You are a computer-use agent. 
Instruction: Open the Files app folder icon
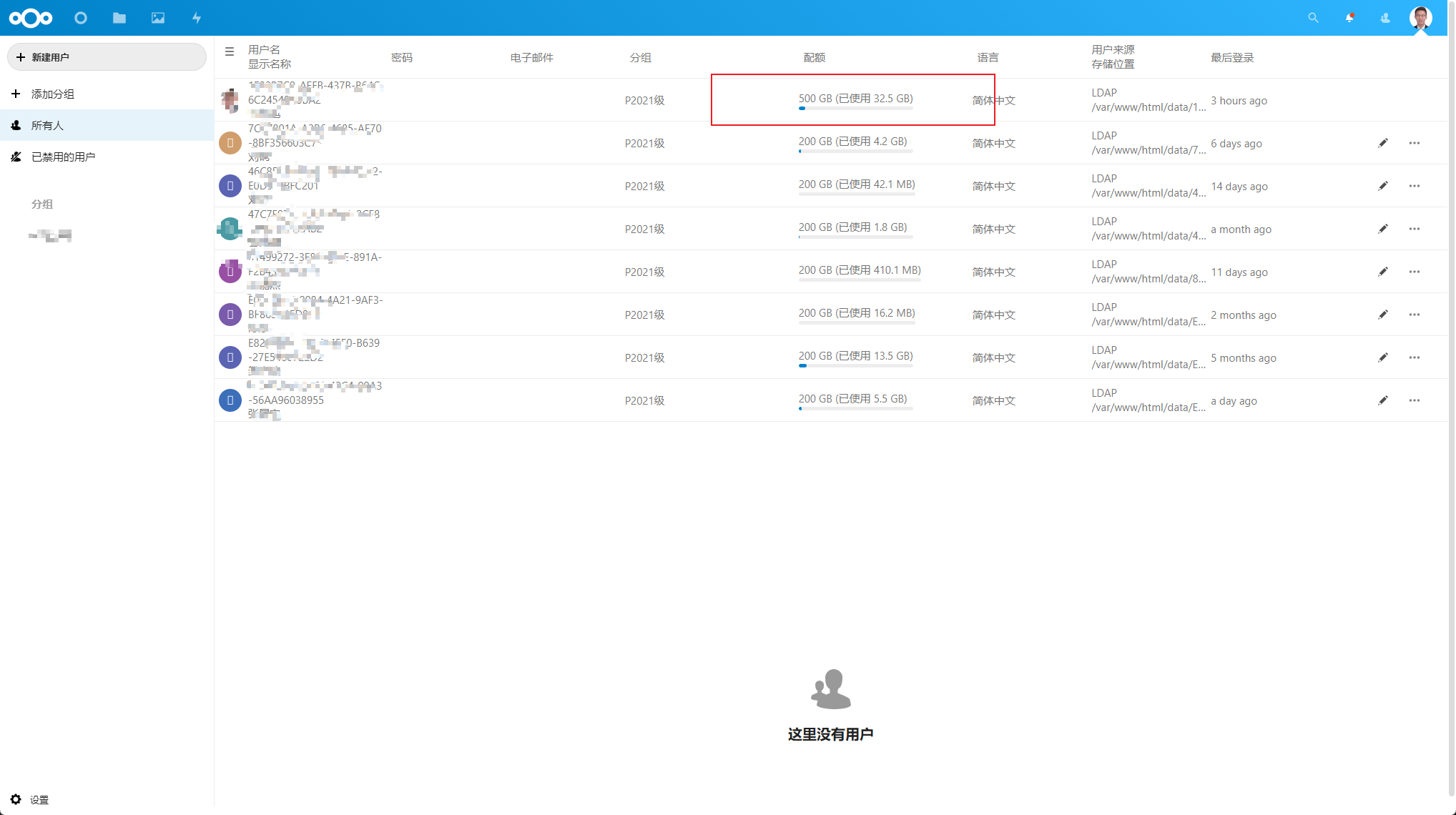click(x=119, y=18)
